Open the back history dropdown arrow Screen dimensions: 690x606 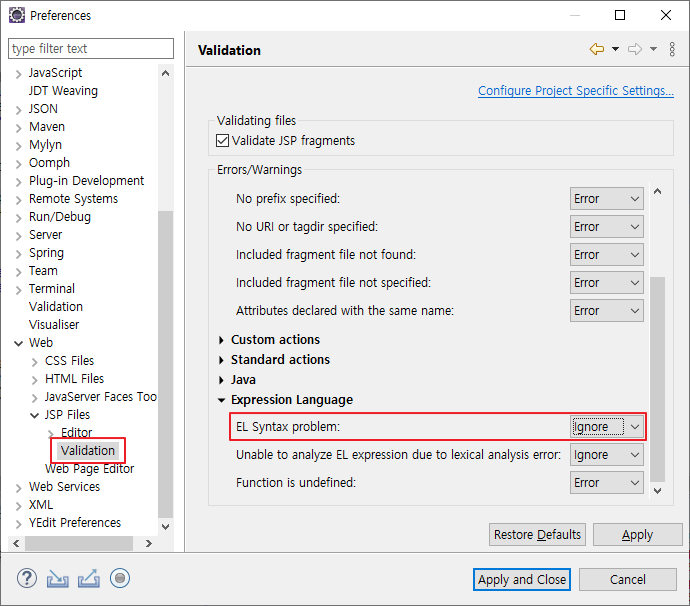(x=615, y=49)
